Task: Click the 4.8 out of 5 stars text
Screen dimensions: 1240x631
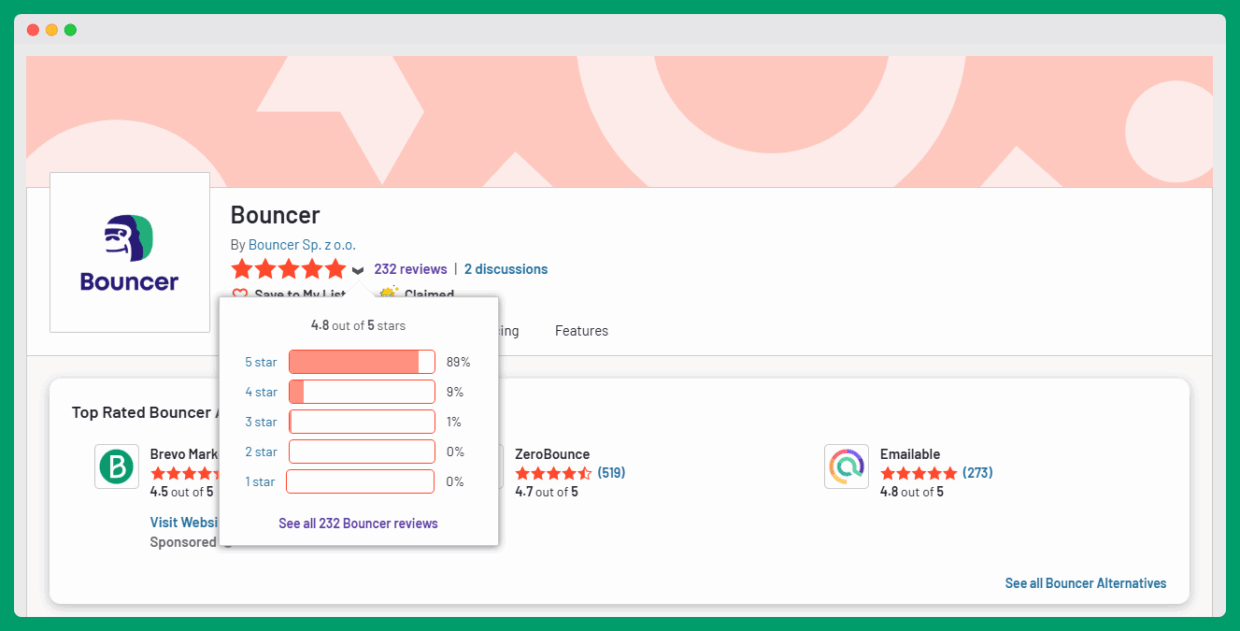Action: (x=358, y=326)
